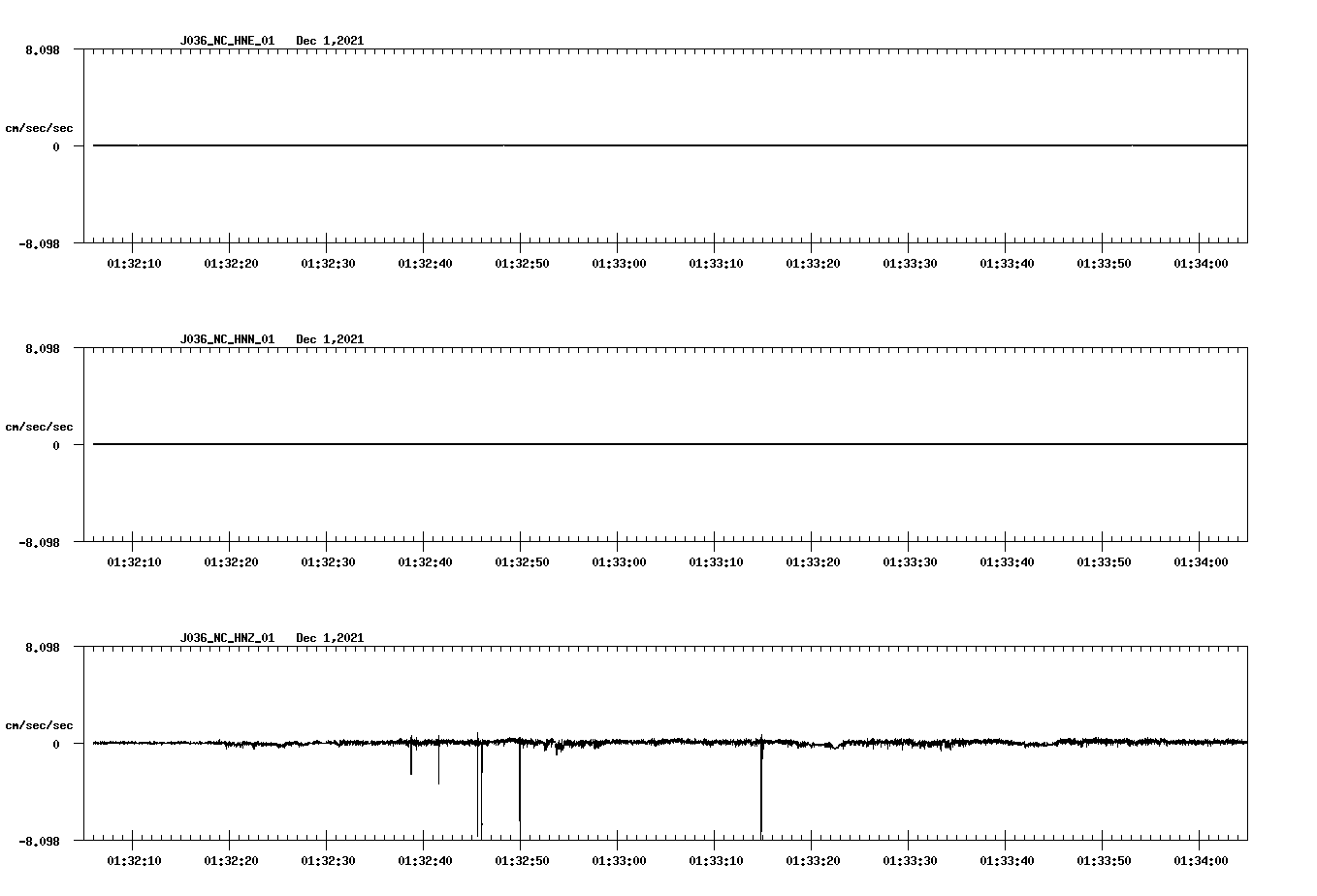Select the J036_NC_HNN_01 channel title

(227, 339)
